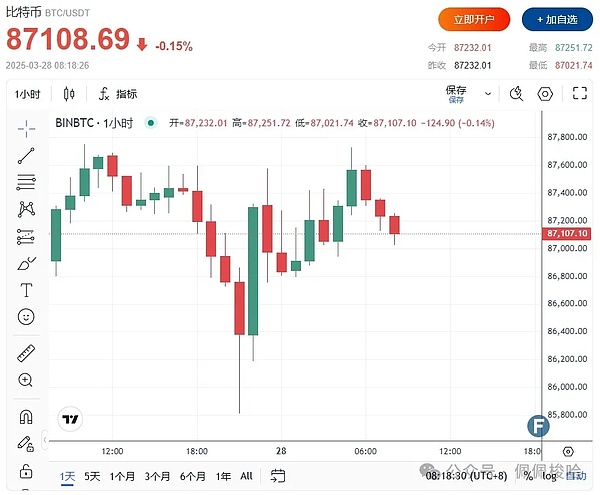Screen dimensions: 600x495
Task: Open the emoji sticker tool
Action: (26, 316)
